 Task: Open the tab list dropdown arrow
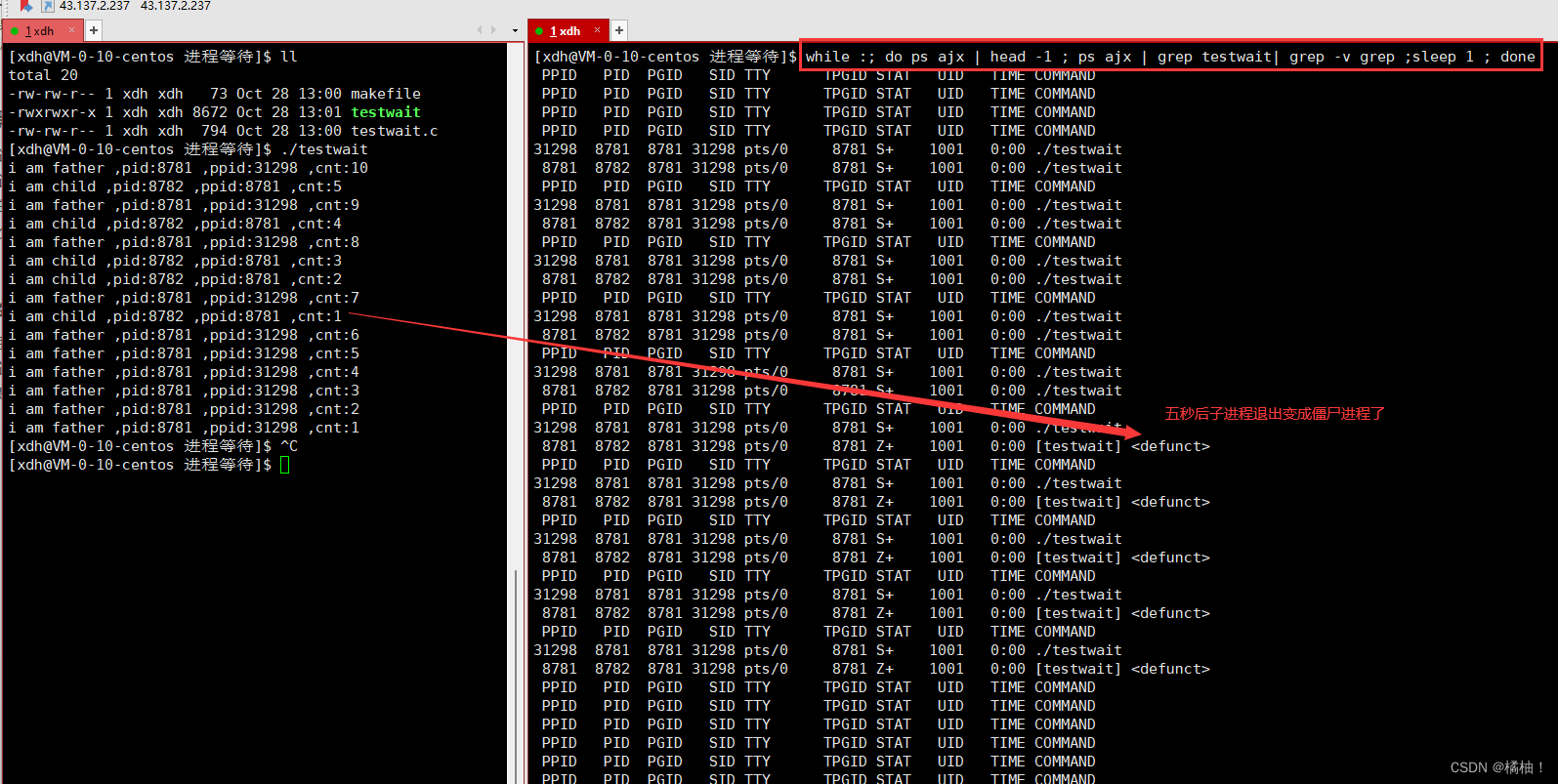[516, 31]
